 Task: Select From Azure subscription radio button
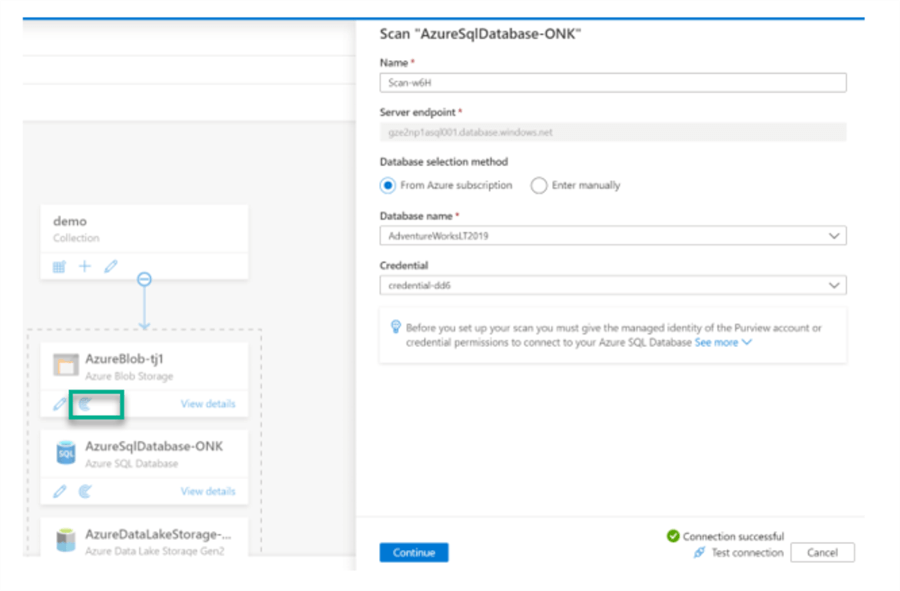coord(388,185)
